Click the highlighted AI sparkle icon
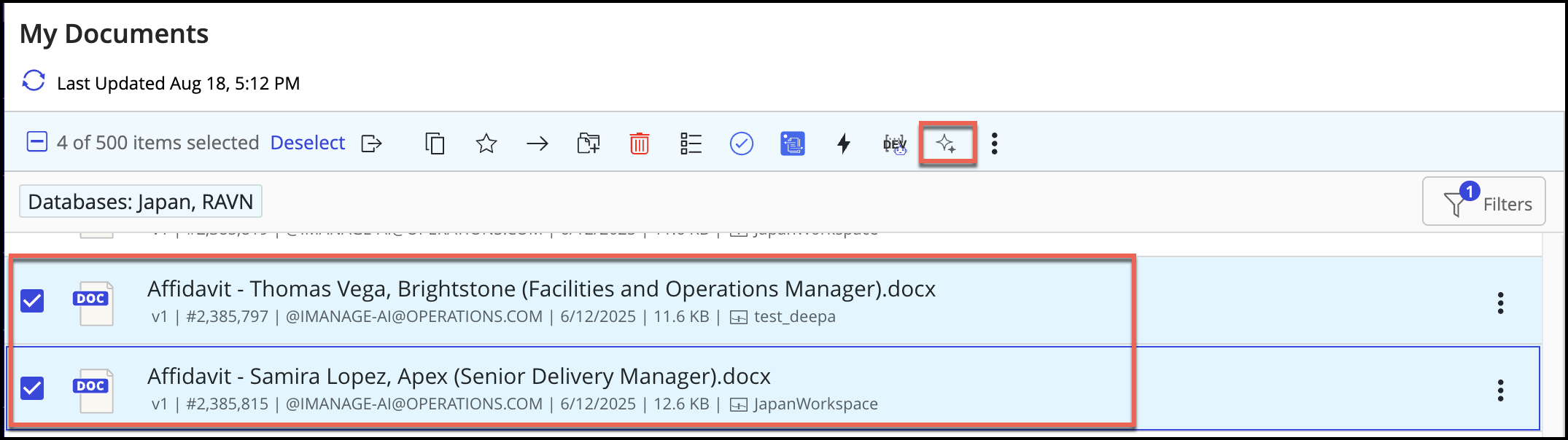Screen dimensions: 1568x440 point(947,144)
